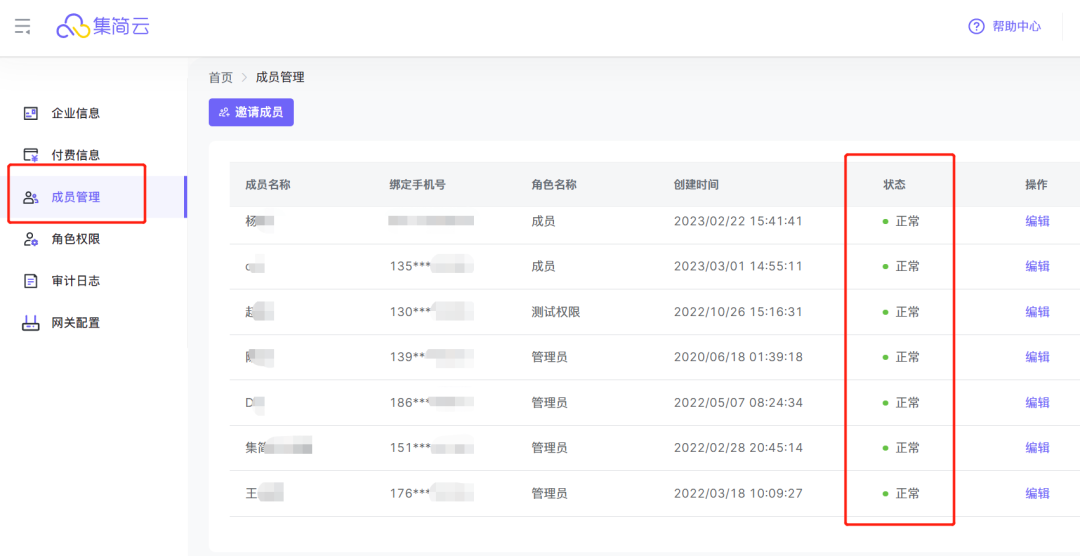The height and width of the screenshot is (556, 1080).
Task: Click the 邀请成员 button
Action: tap(251, 112)
